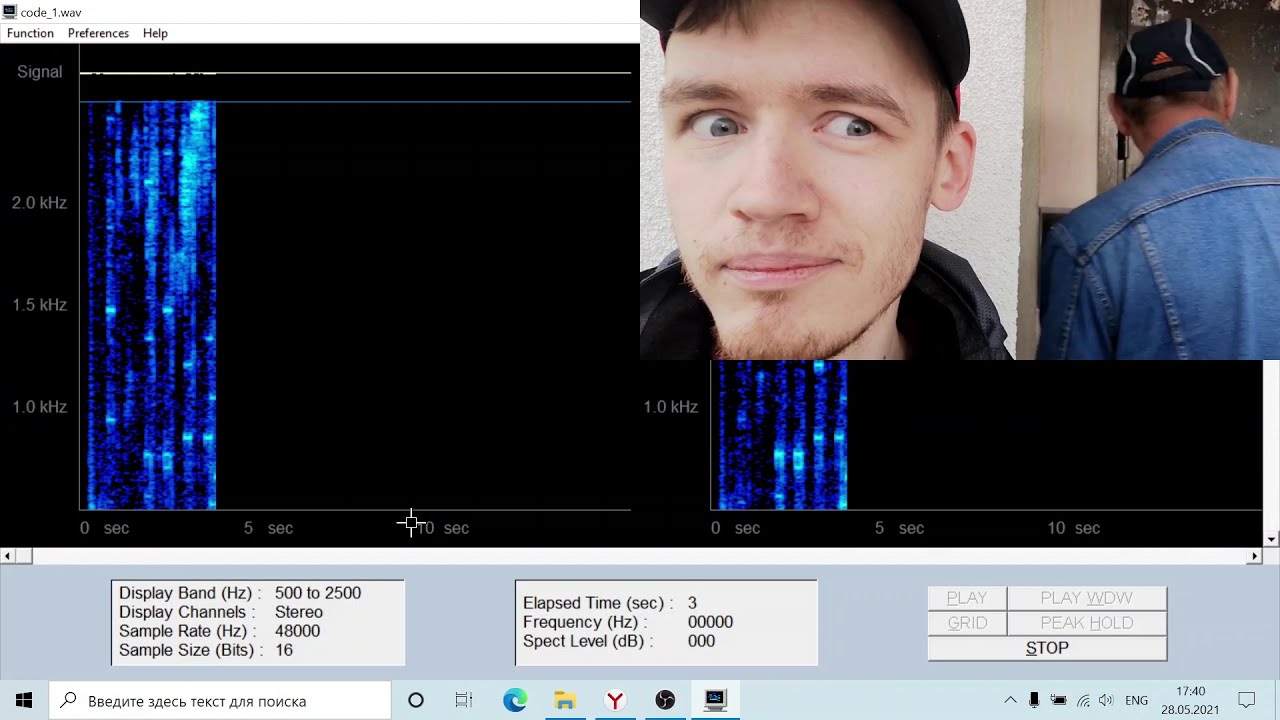Open the volume tray icon
The height and width of the screenshot is (720, 1280).
[x=1106, y=701]
